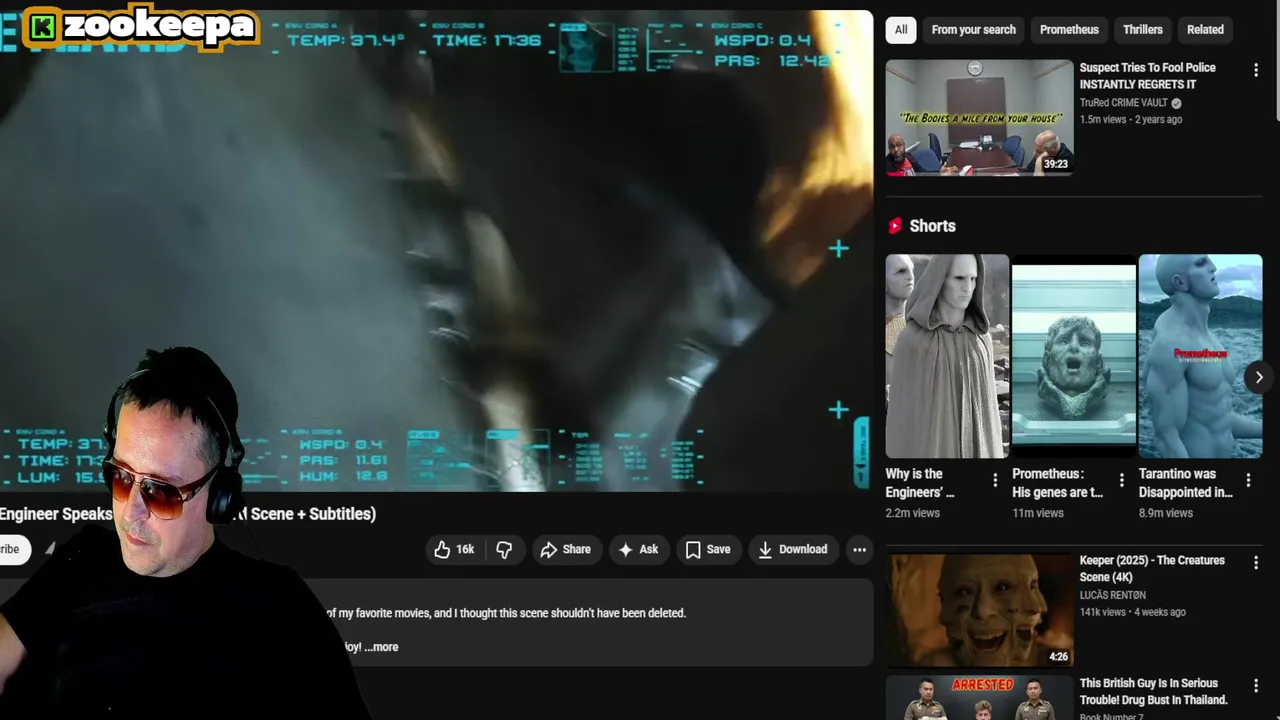The image size is (1280, 720).
Task: Click the Kick zookeepa logo overlay
Action: click(x=140, y=27)
